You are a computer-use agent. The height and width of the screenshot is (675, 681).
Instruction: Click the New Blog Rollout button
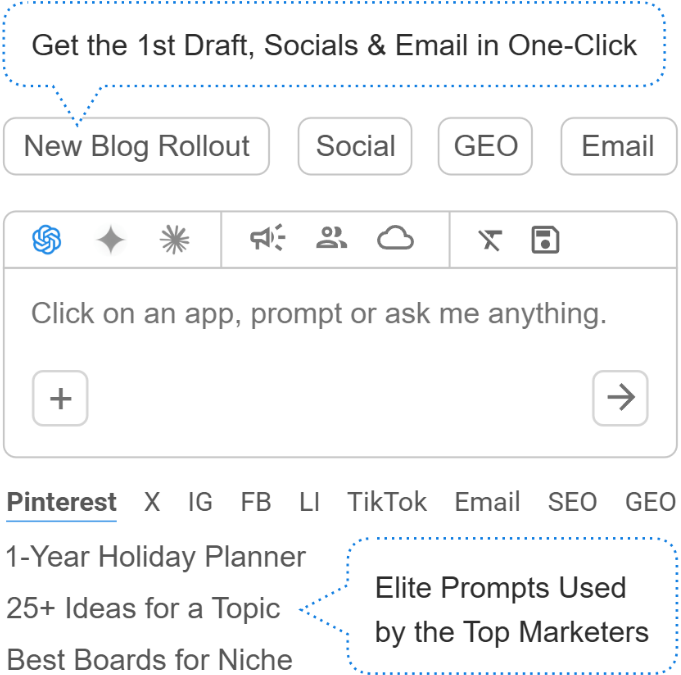point(136,146)
